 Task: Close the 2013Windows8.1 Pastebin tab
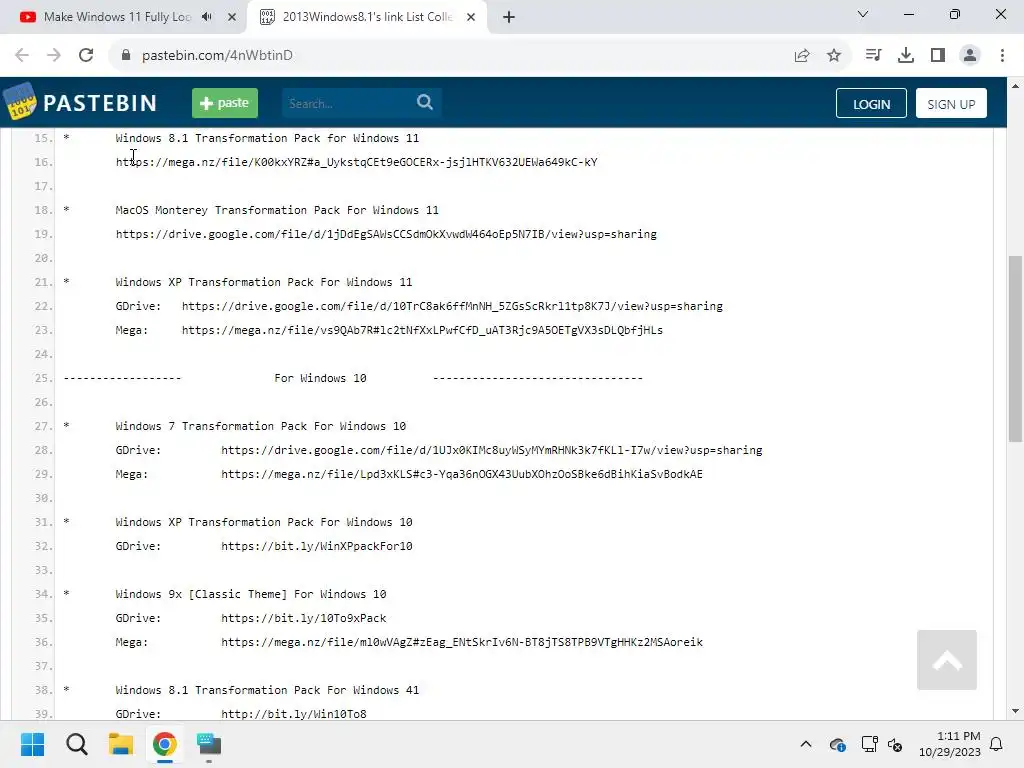[471, 17]
